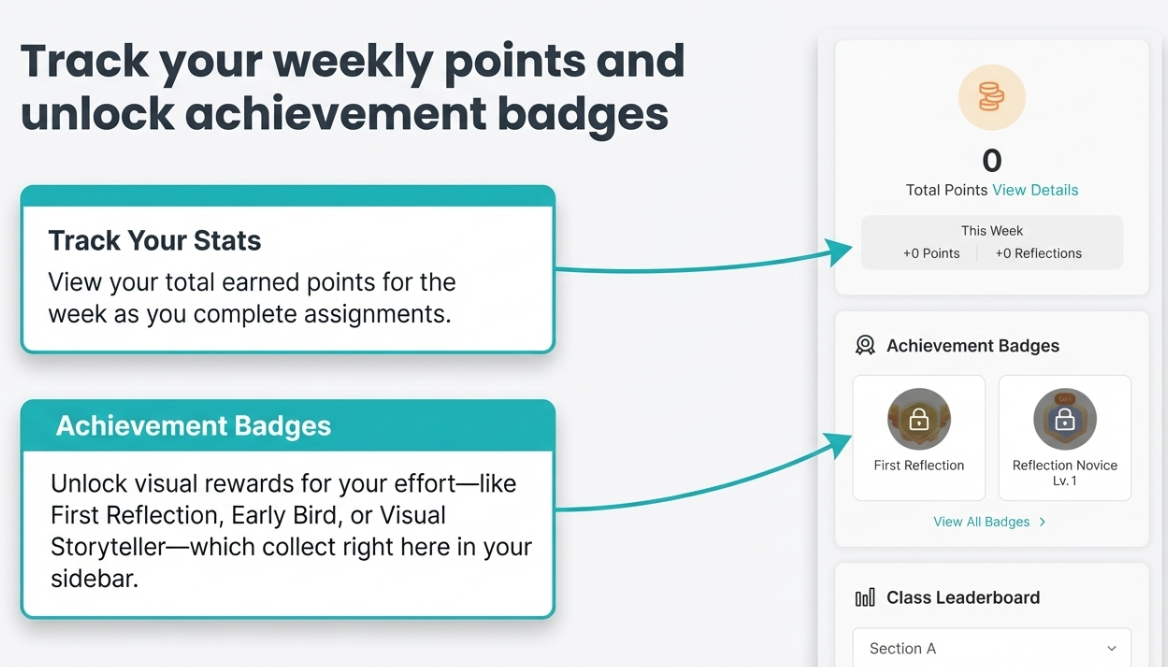Click the First Reflection locked badge icon
This screenshot has height=667, width=1168.
click(918, 420)
